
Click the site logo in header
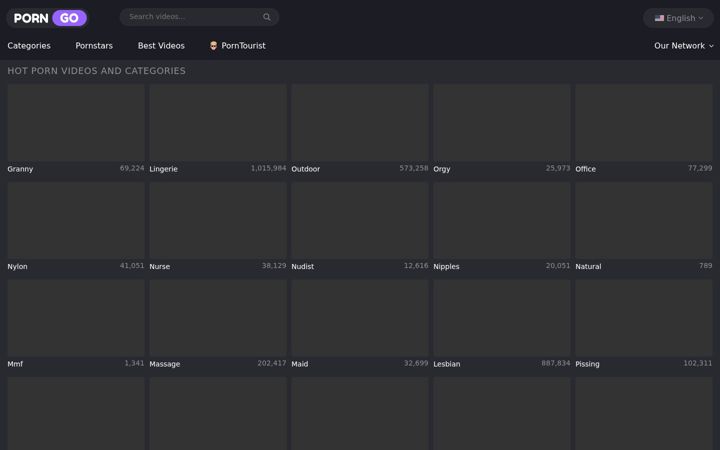[47, 18]
